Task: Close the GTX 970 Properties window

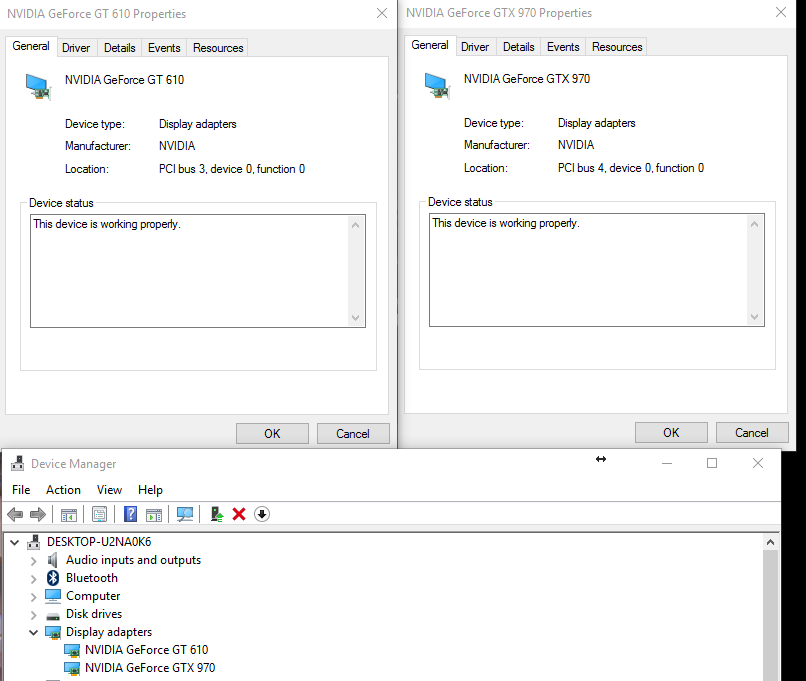Action: pyautogui.click(x=781, y=12)
